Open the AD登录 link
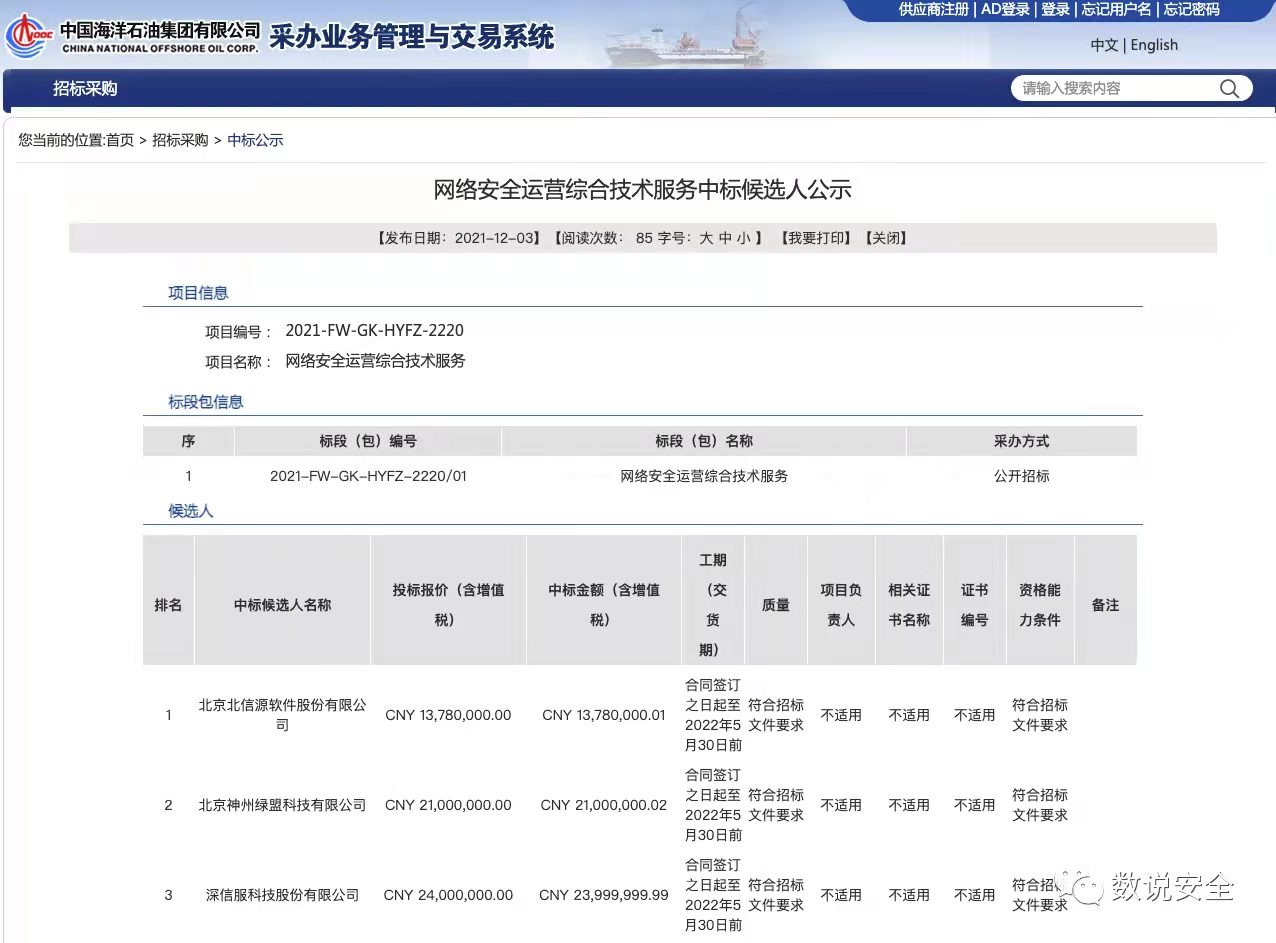The height and width of the screenshot is (943, 1276). point(1005,10)
